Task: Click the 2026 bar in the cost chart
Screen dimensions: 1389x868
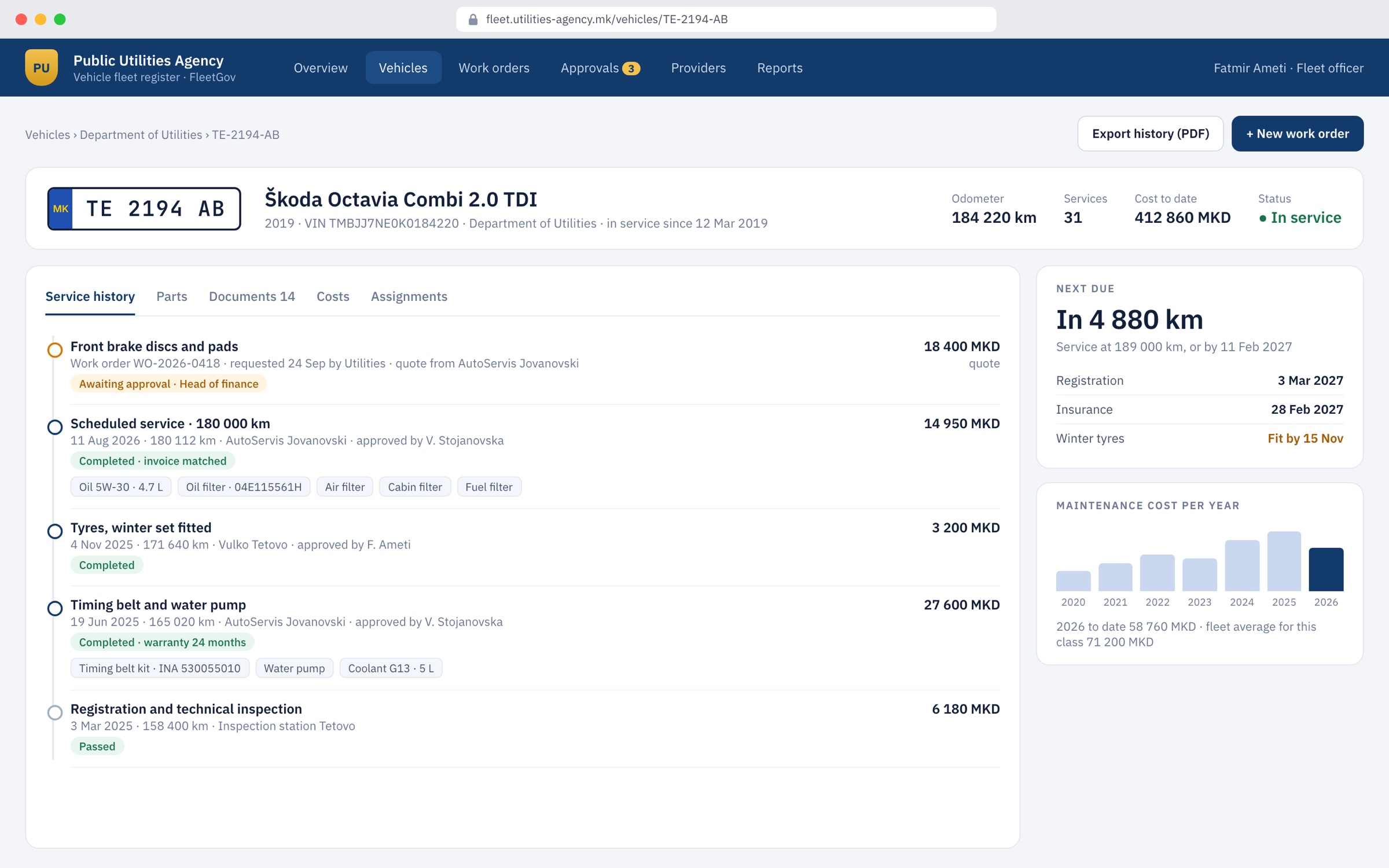Action: [1326, 569]
